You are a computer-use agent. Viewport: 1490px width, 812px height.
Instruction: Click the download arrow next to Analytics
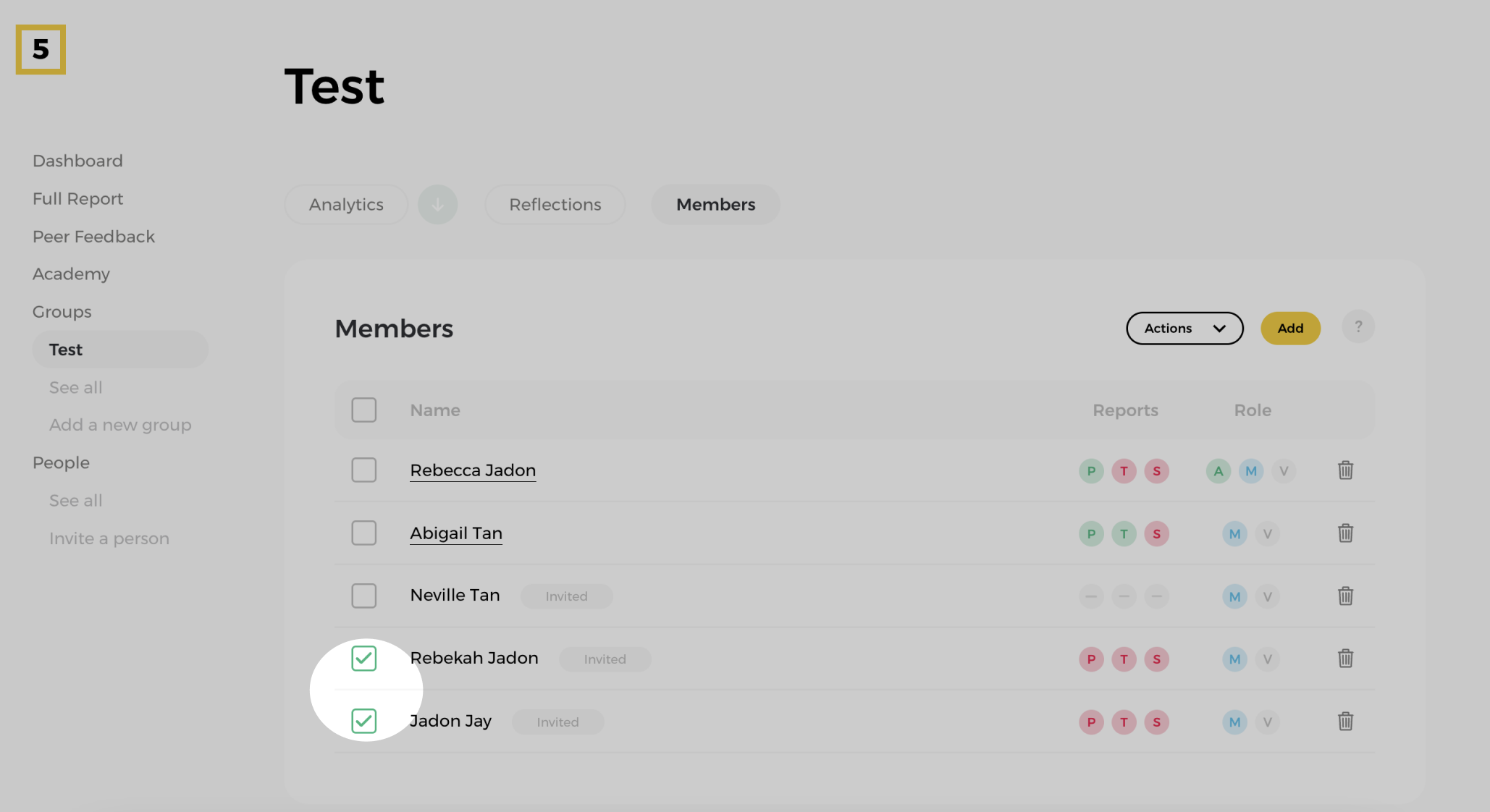[x=437, y=205]
